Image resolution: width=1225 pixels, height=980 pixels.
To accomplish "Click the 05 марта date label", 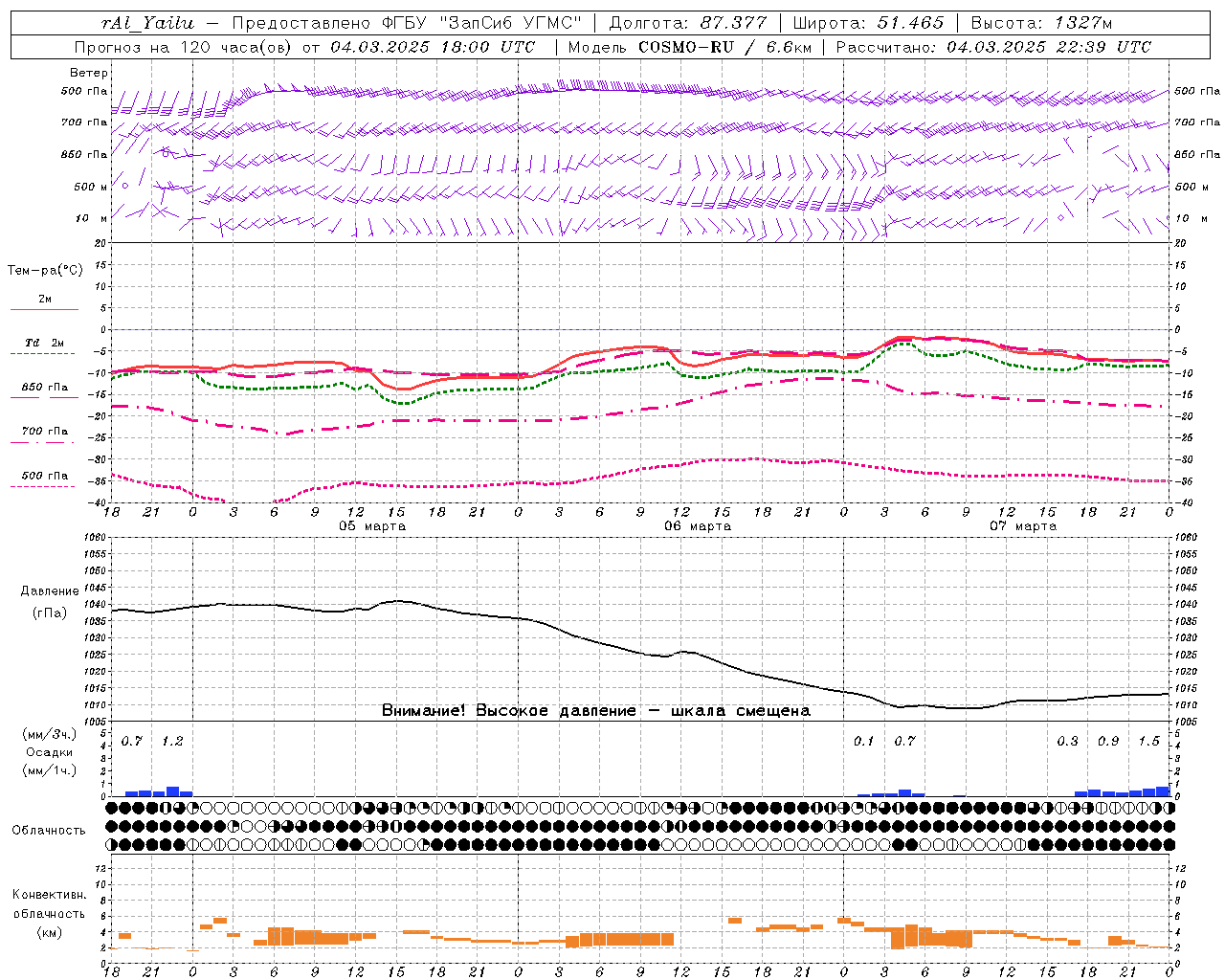I will [x=372, y=526].
